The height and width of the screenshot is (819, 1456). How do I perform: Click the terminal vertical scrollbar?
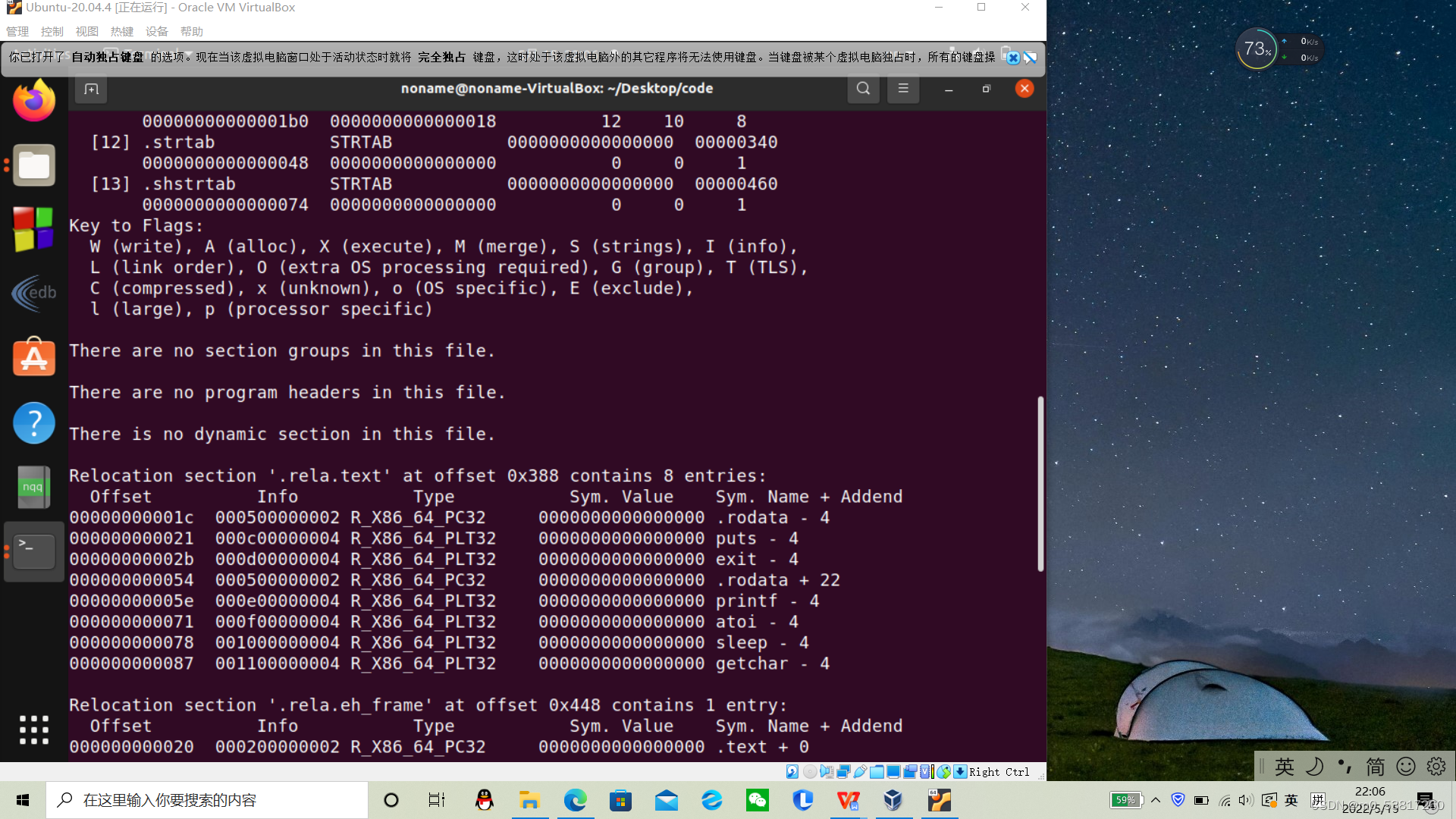click(x=1040, y=484)
